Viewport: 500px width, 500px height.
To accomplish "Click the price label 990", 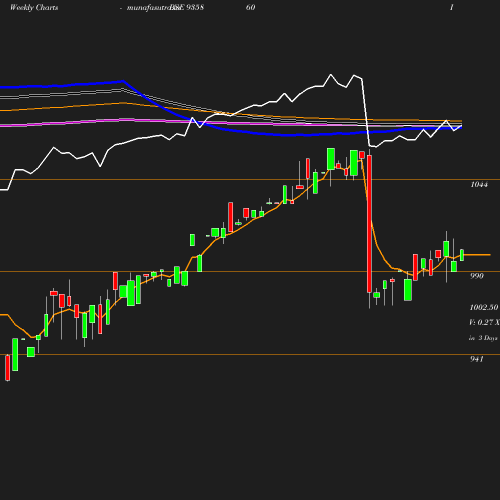I will point(477,276).
